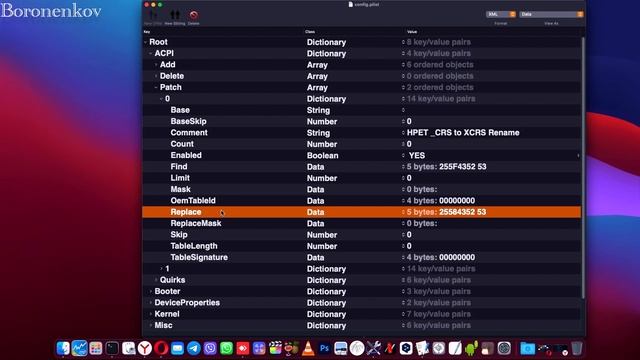Image resolution: width=640 pixels, height=360 pixels.
Task: Open Final Cut Pro from the Dock
Action: 275,349
